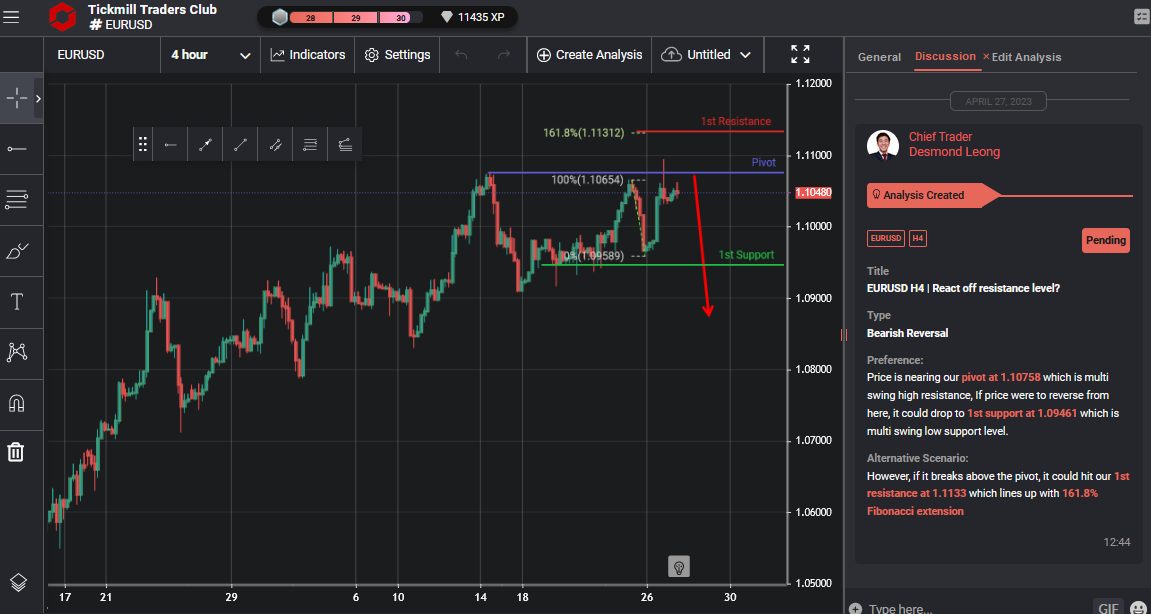Pick the horizontal ray in floating toolbar
The image size is (1151, 614).
point(170,145)
